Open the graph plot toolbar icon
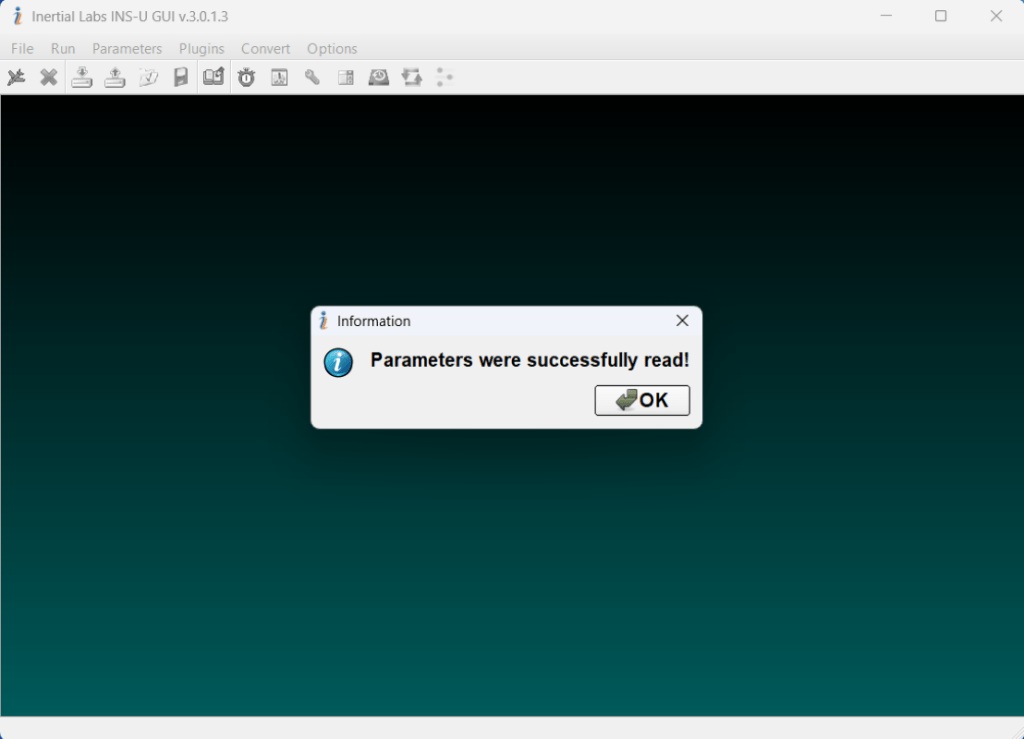This screenshot has height=739, width=1024. pos(279,77)
